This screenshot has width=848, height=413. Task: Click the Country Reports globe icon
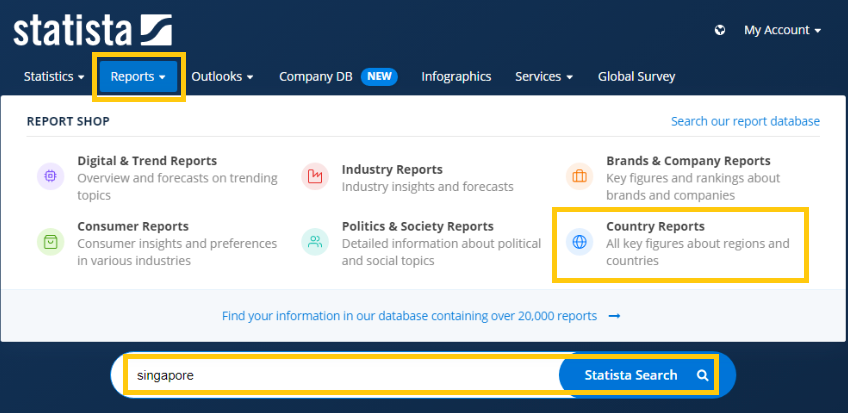[579, 242]
